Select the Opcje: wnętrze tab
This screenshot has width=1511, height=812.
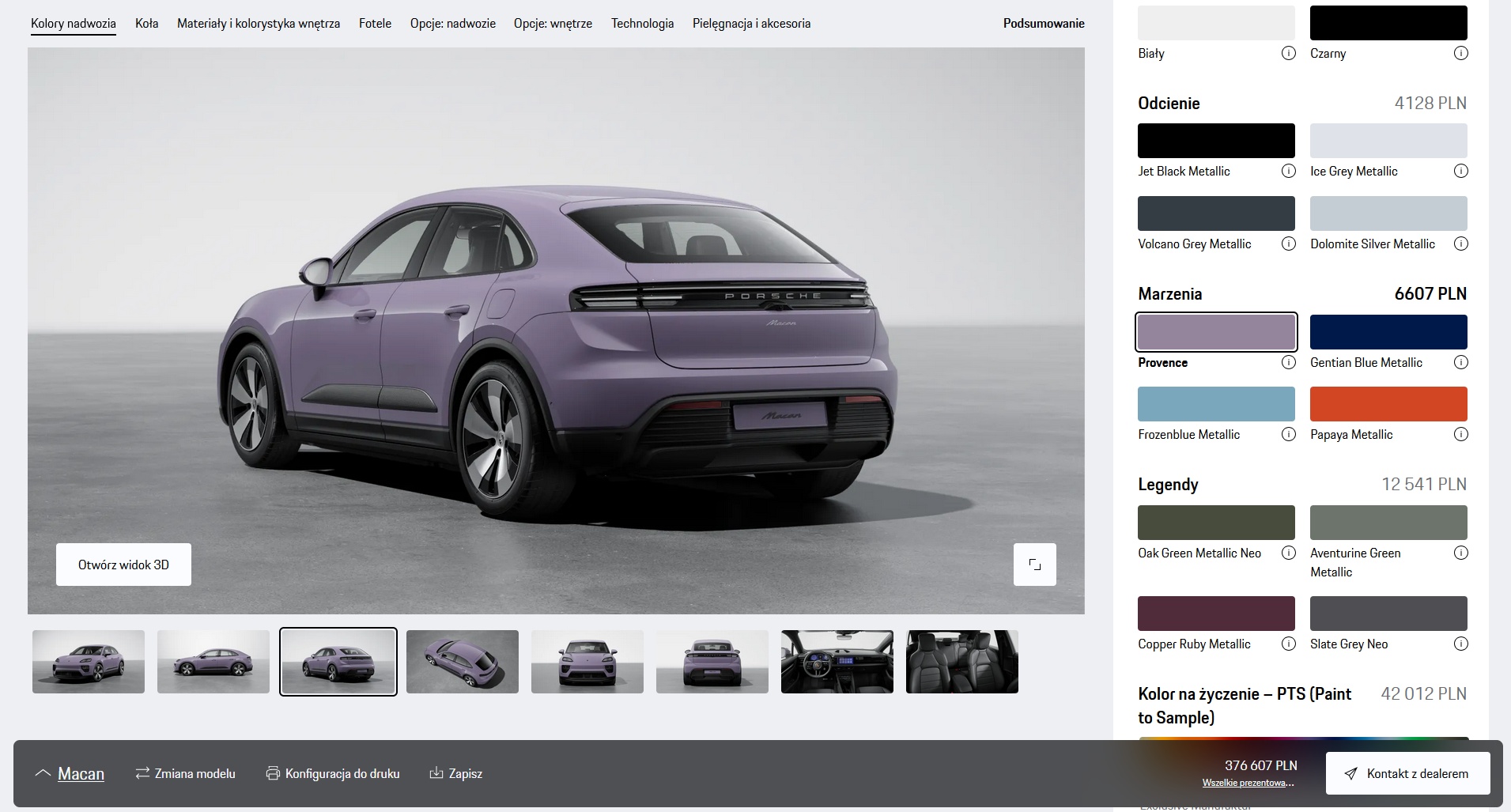[x=553, y=24]
